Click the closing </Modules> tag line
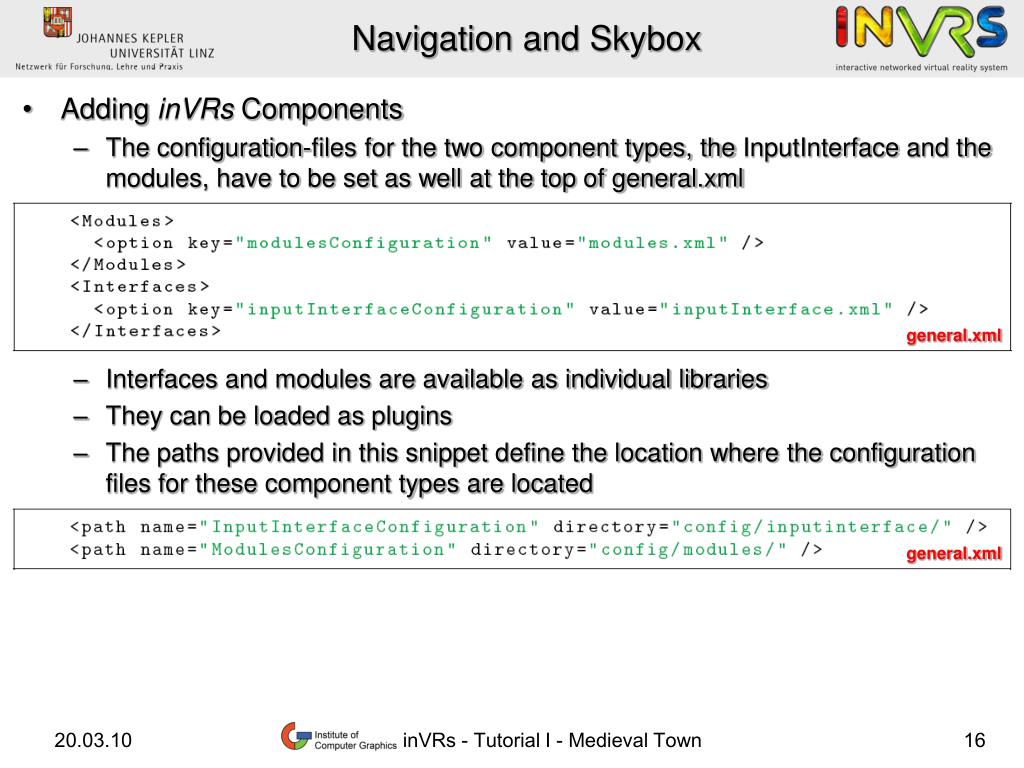Screen dimensions: 1024x768 tap(128, 264)
